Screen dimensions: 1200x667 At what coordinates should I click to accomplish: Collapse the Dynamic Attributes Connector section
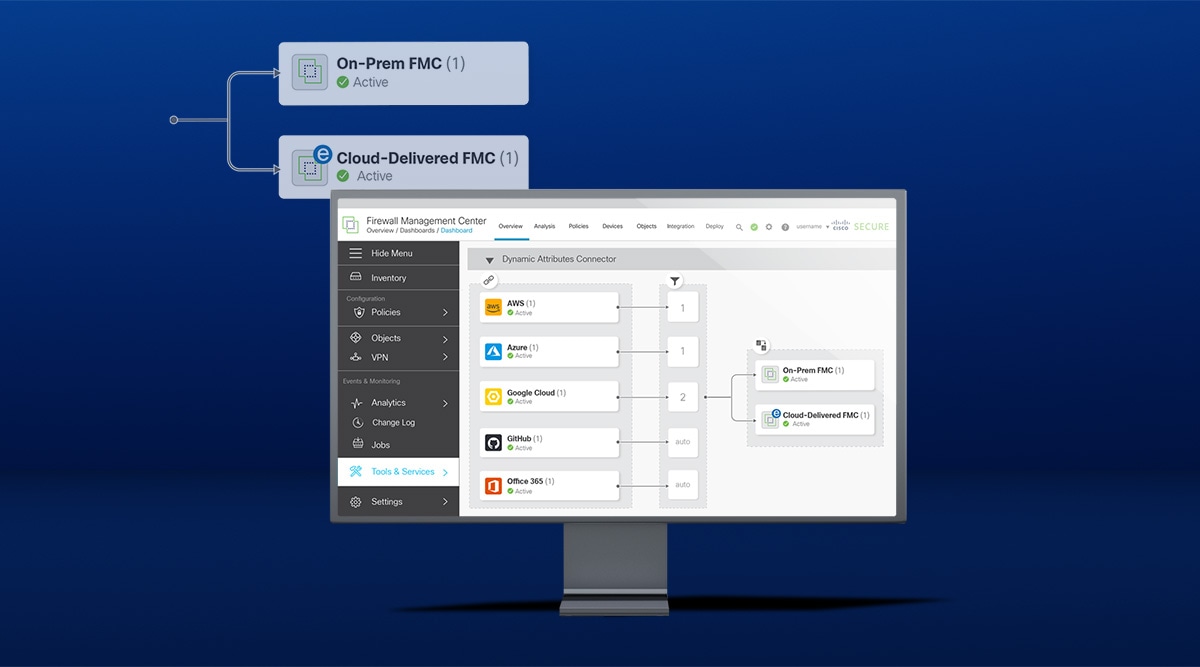pos(489,258)
